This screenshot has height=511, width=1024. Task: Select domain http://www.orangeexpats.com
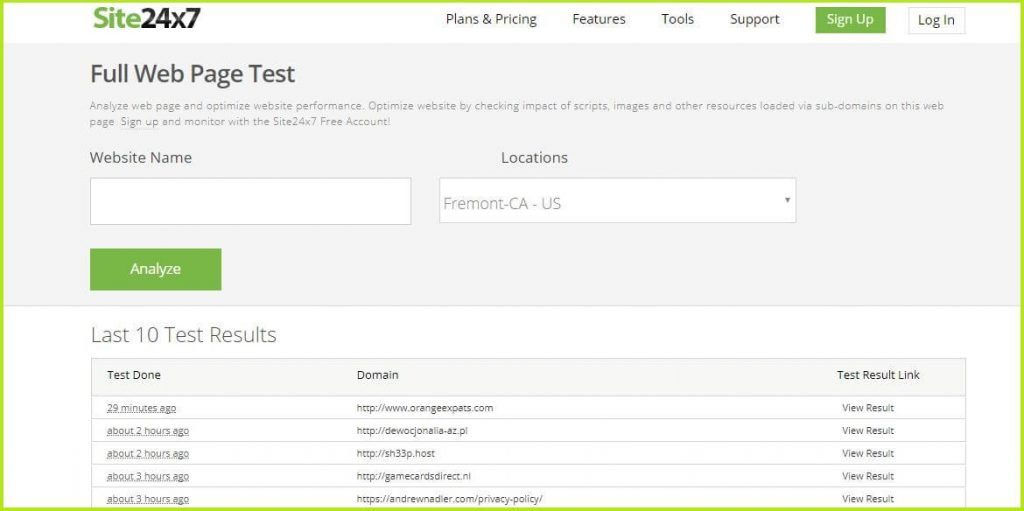coord(424,408)
